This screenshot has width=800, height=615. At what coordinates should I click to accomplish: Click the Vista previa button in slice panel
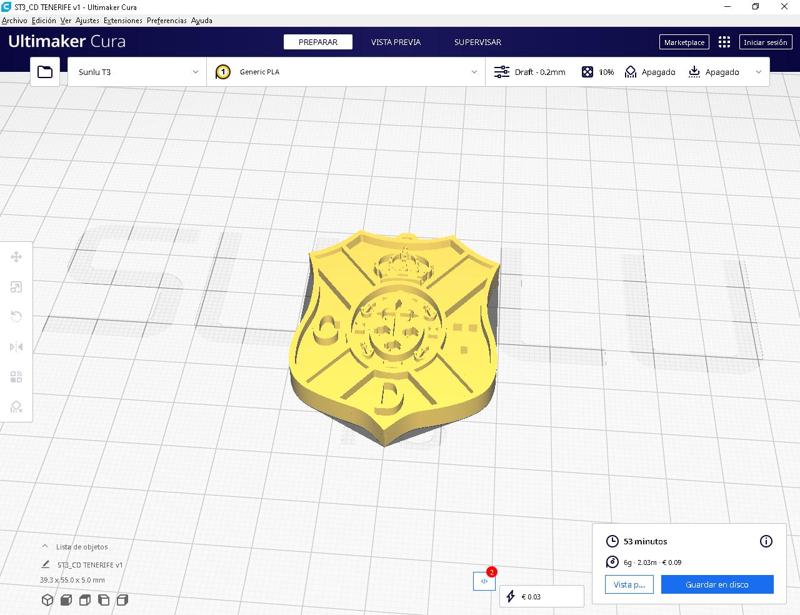tap(629, 584)
